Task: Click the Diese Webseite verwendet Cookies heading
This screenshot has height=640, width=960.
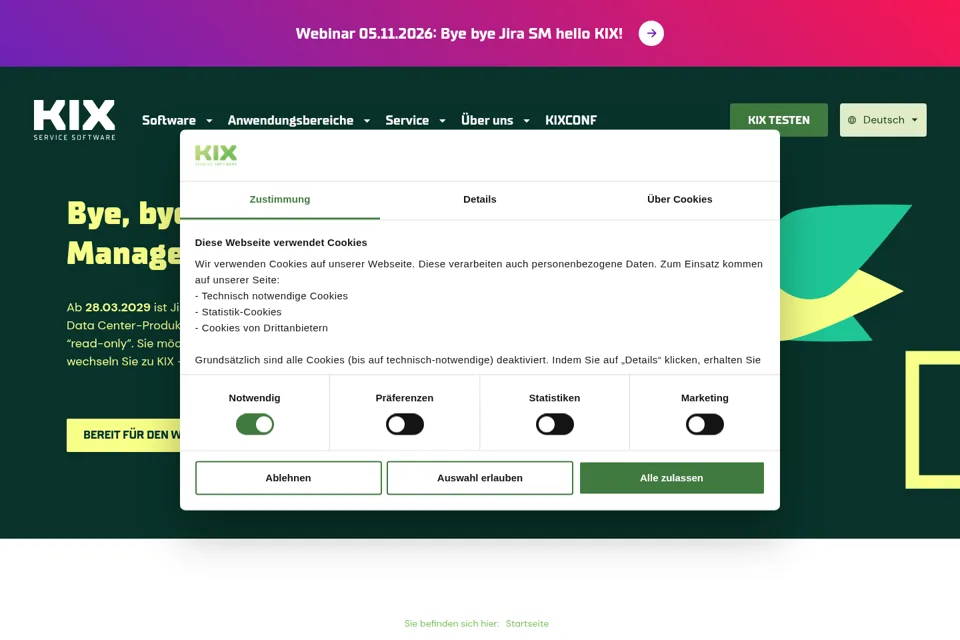Action: pyautogui.click(x=281, y=243)
